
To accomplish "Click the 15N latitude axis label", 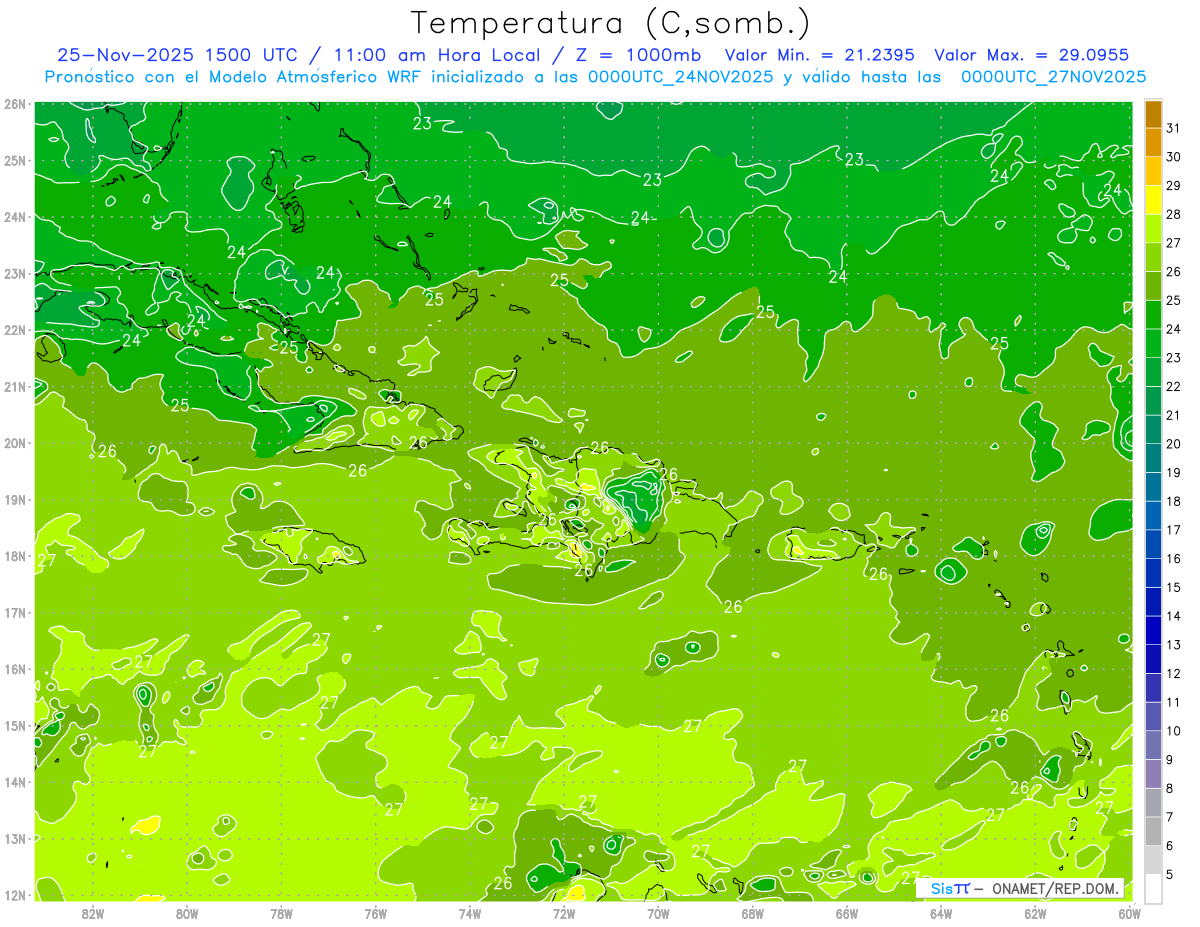I will 15,725.
